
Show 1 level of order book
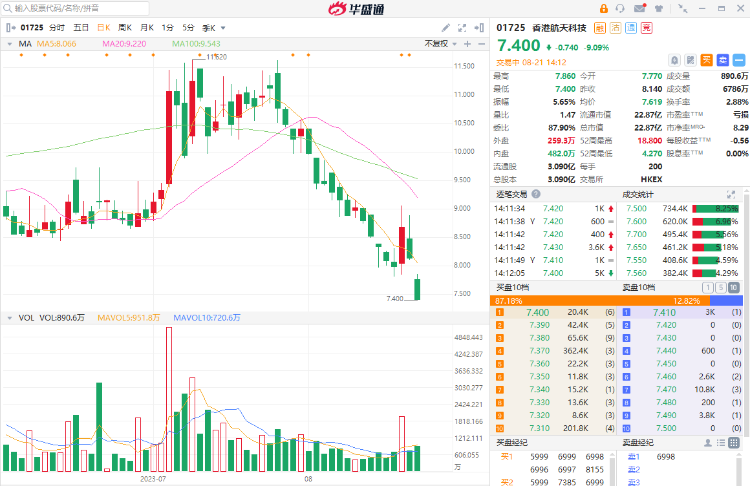tap(707, 287)
